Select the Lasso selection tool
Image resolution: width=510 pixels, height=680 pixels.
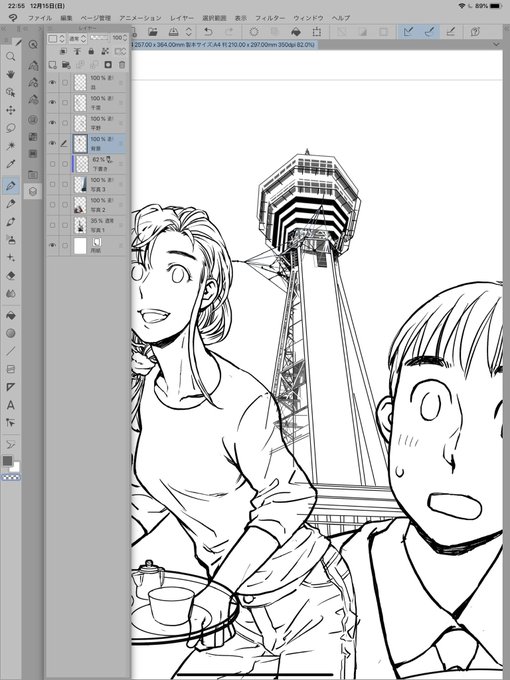[11, 128]
